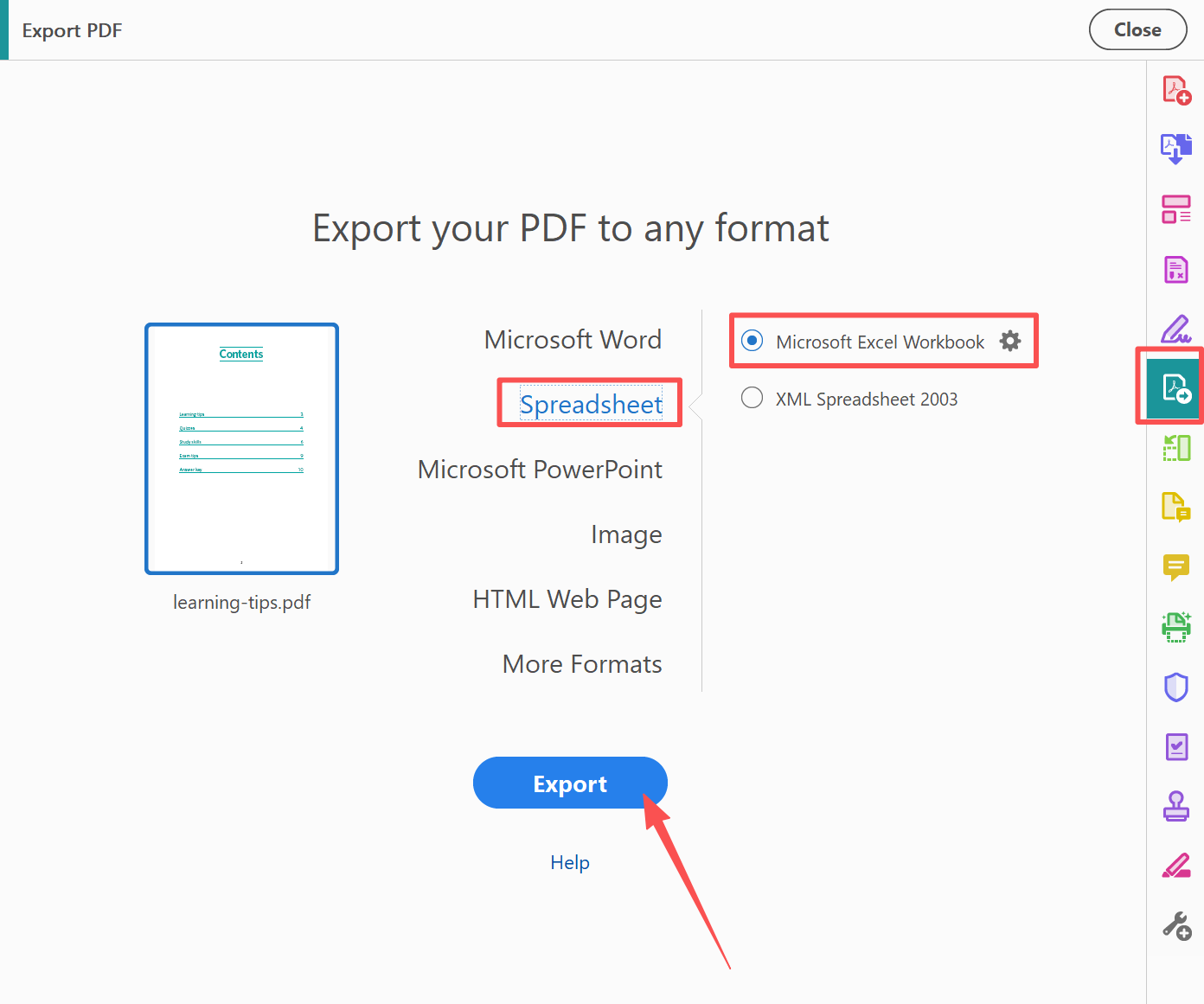This screenshot has width=1204, height=1004.
Task: Open the Organize Pages tool
Action: click(x=1175, y=209)
